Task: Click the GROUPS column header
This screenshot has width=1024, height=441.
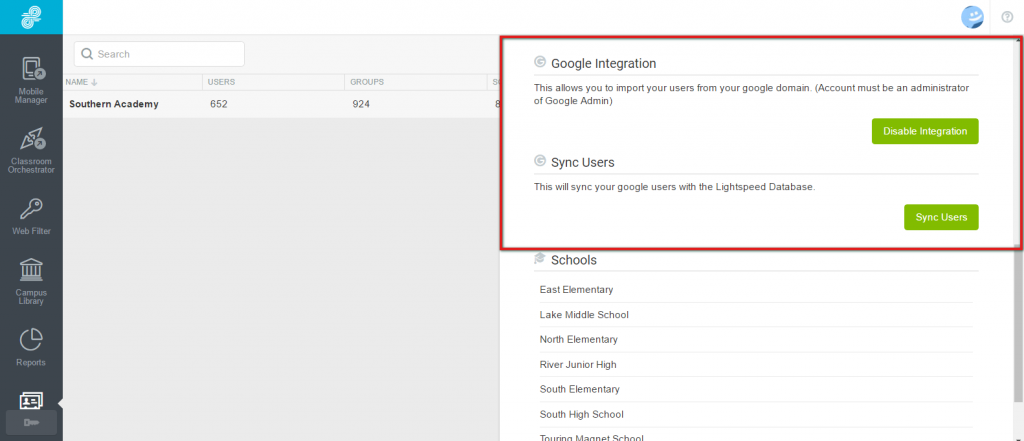Action: (x=367, y=82)
